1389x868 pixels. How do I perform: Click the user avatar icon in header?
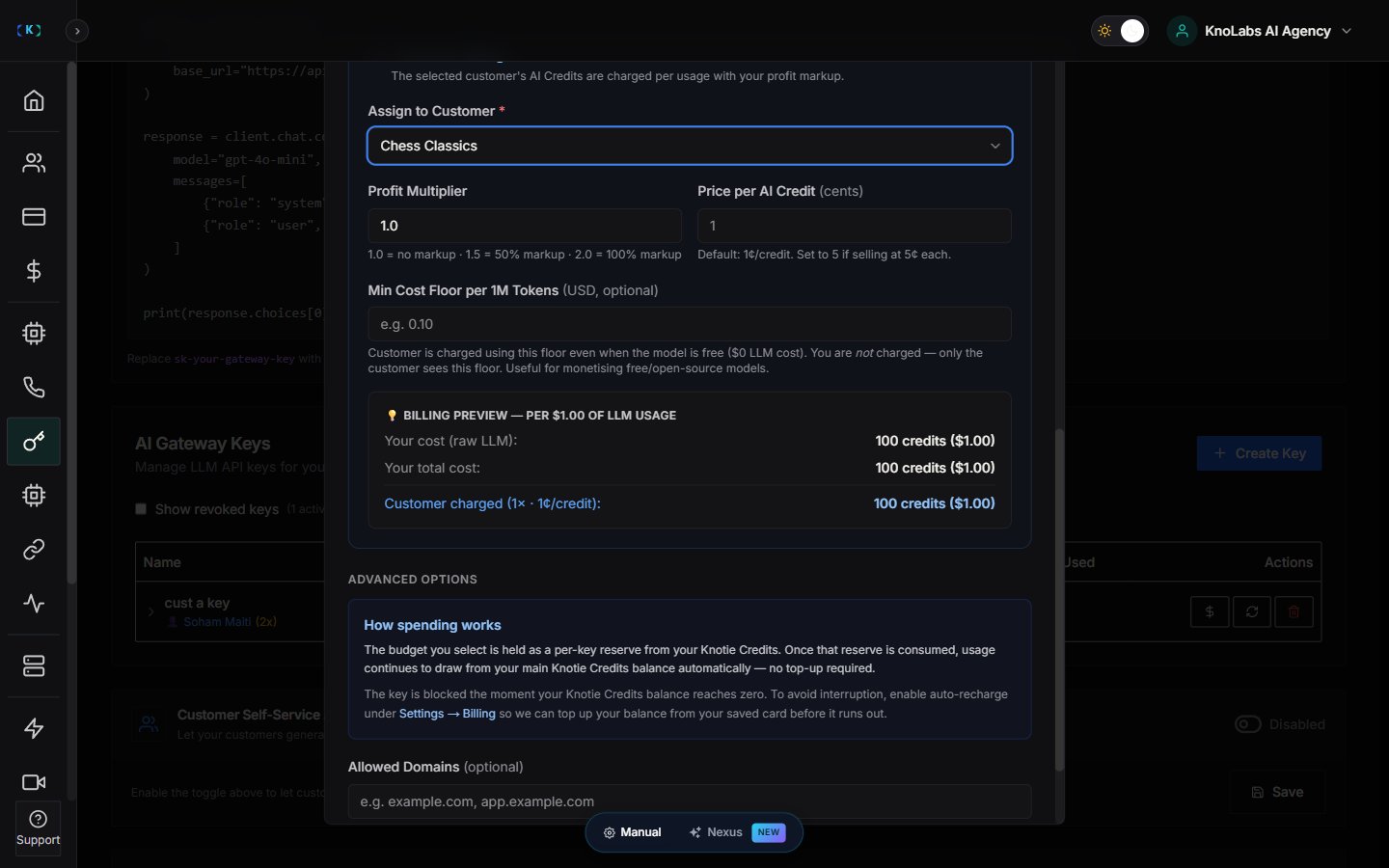tap(1182, 31)
